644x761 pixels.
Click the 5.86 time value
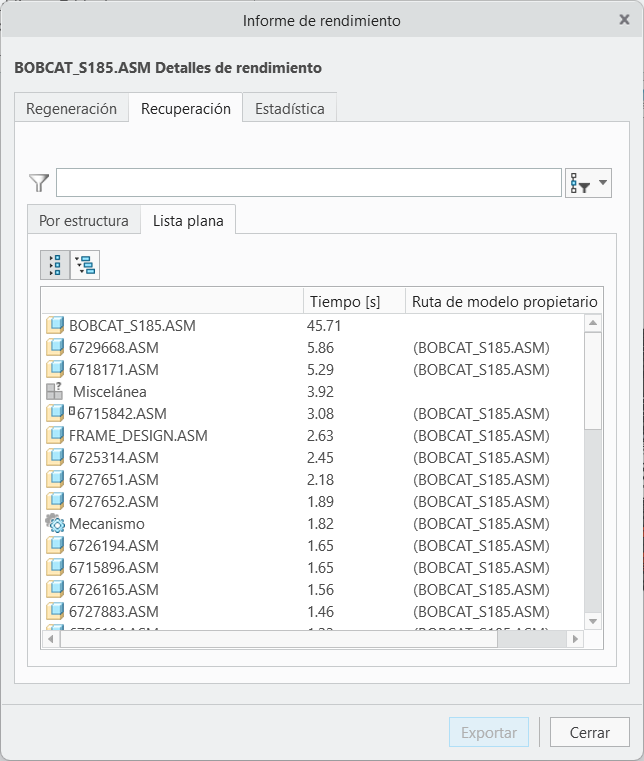click(x=320, y=347)
